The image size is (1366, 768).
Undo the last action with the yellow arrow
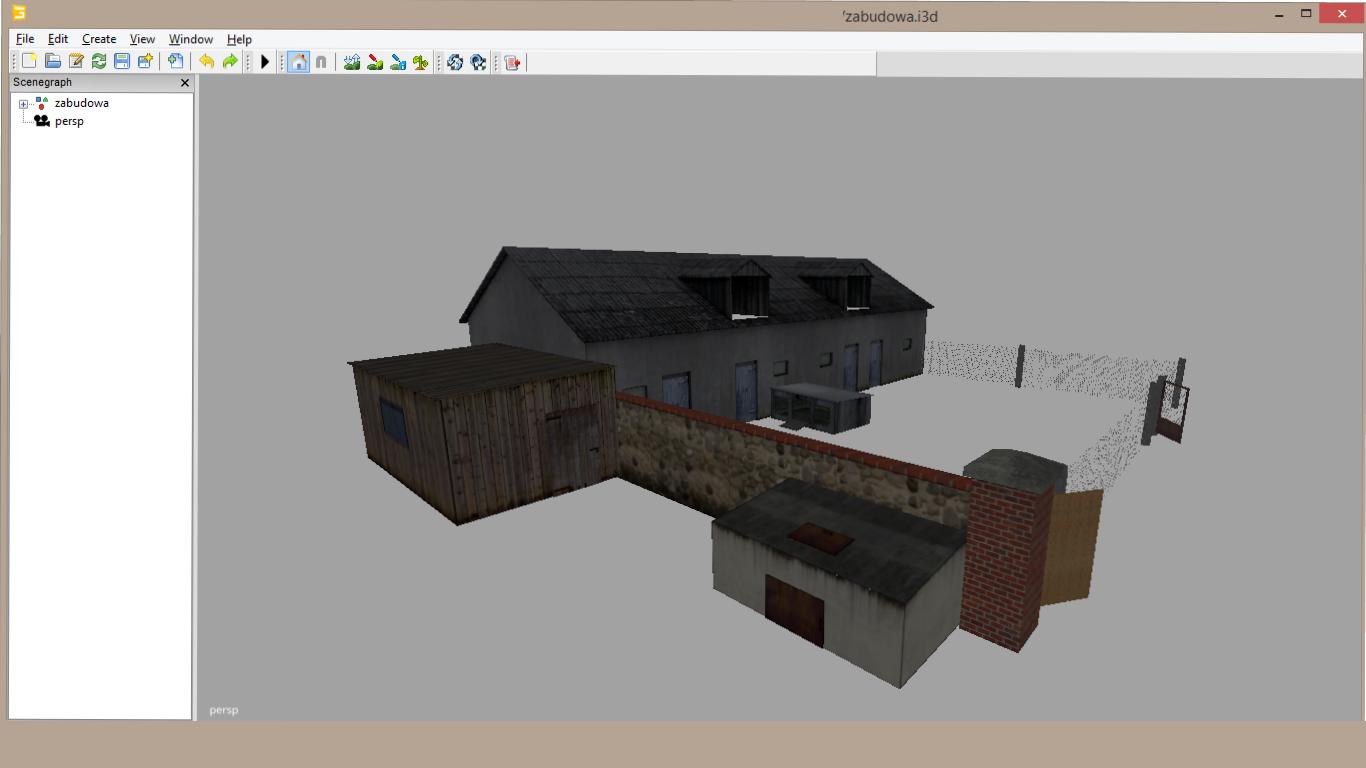coord(206,62)
